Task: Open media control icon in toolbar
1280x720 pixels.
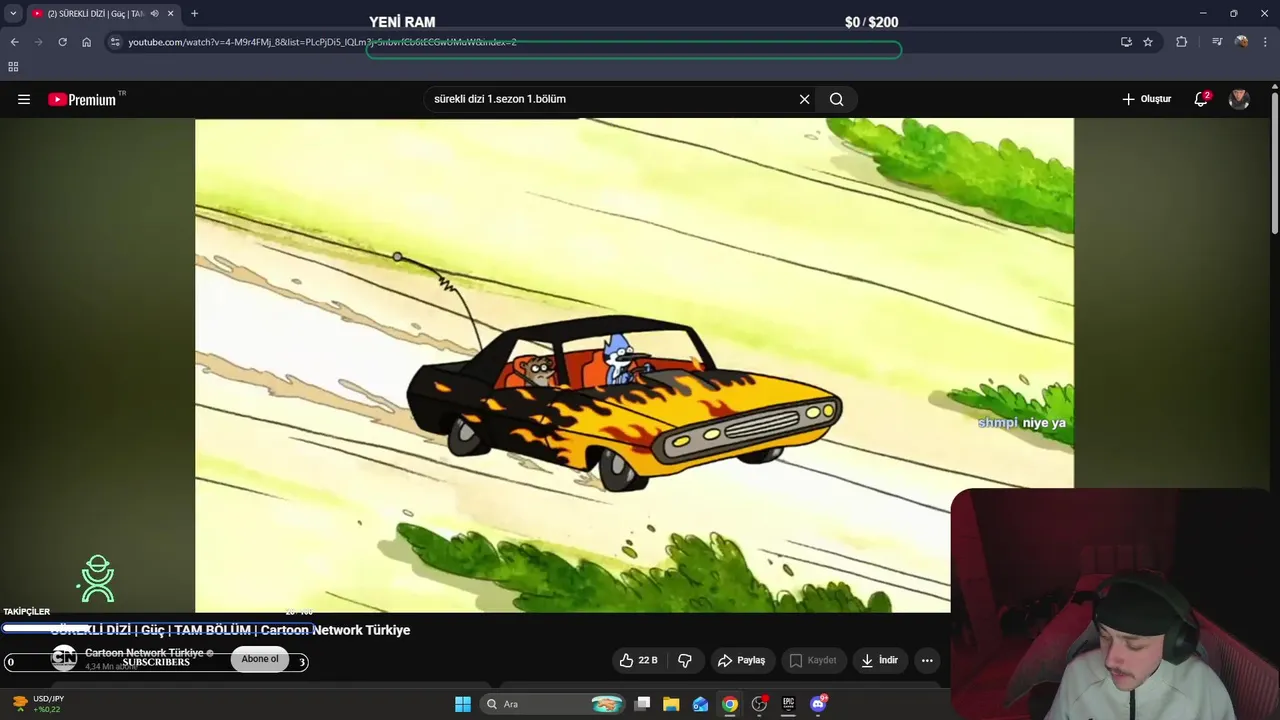Action: pos(1216,42)
